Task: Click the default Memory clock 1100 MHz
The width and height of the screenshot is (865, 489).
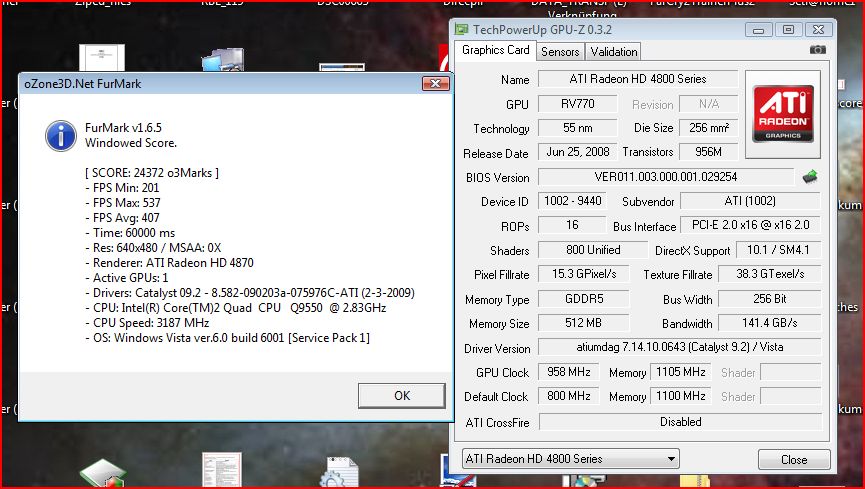Action: click(681, 396)
